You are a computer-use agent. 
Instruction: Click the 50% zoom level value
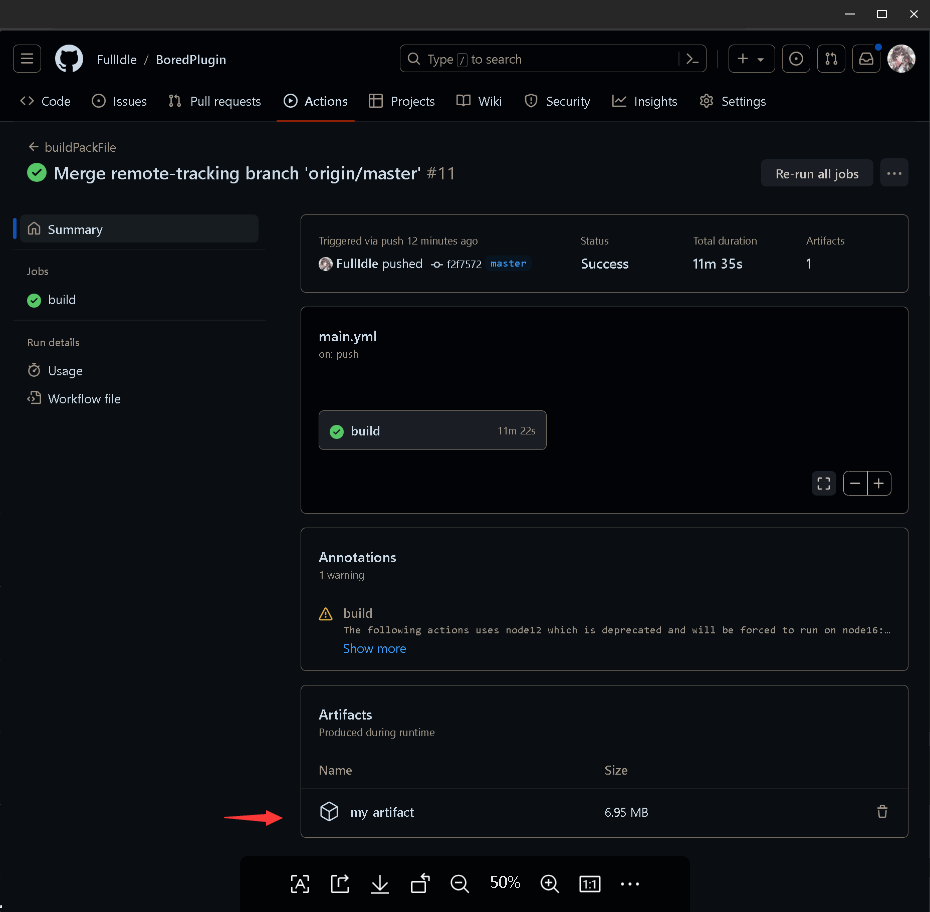pos(505,882)
